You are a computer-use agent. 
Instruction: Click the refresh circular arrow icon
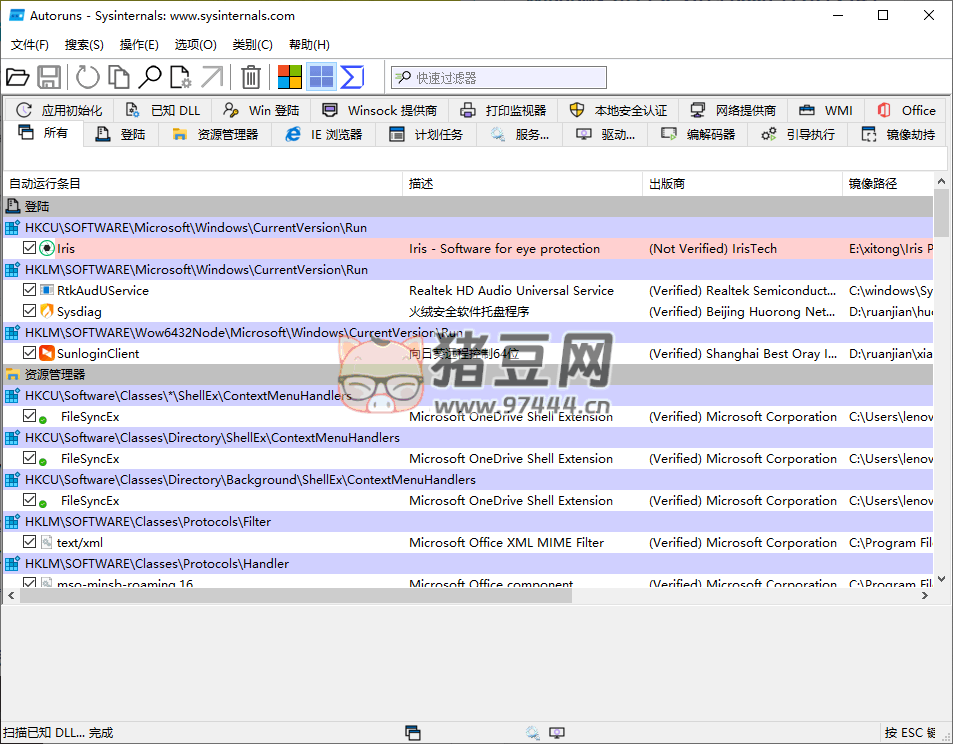point(88,77)
